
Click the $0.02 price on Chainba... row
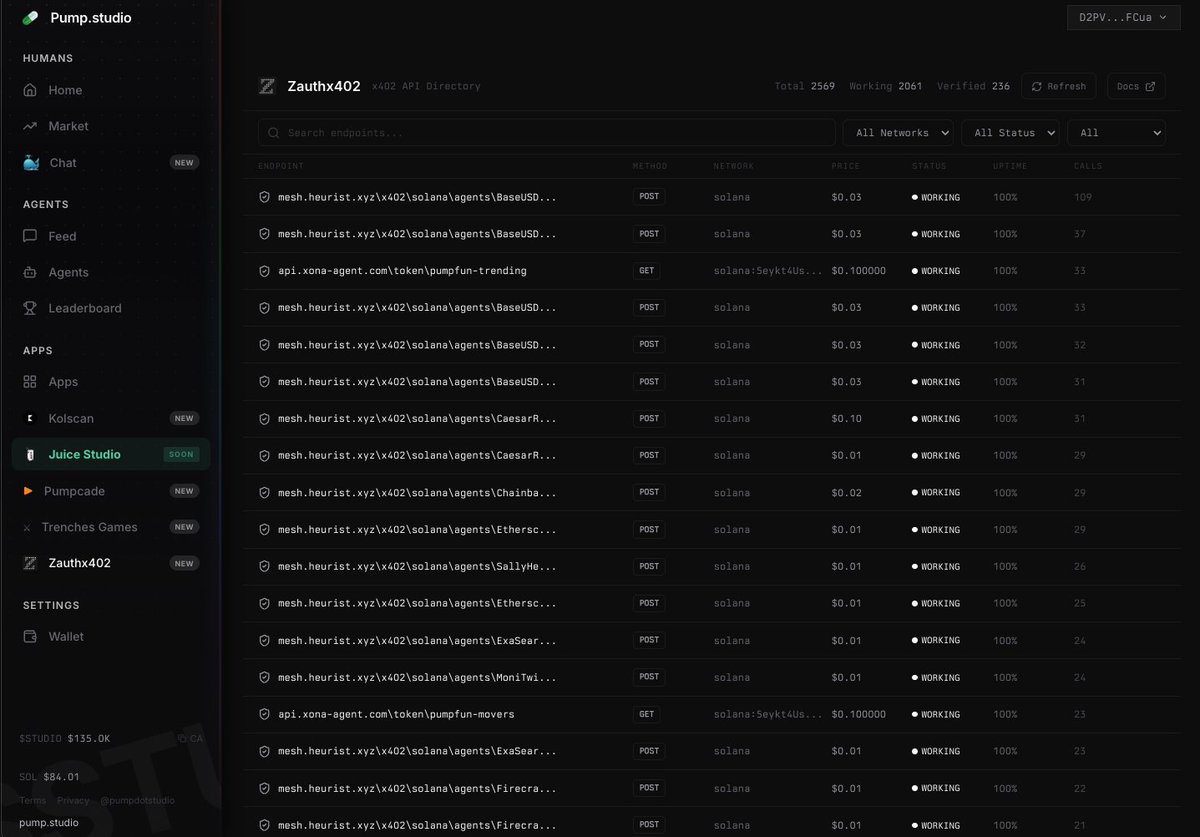click(846, 492)
